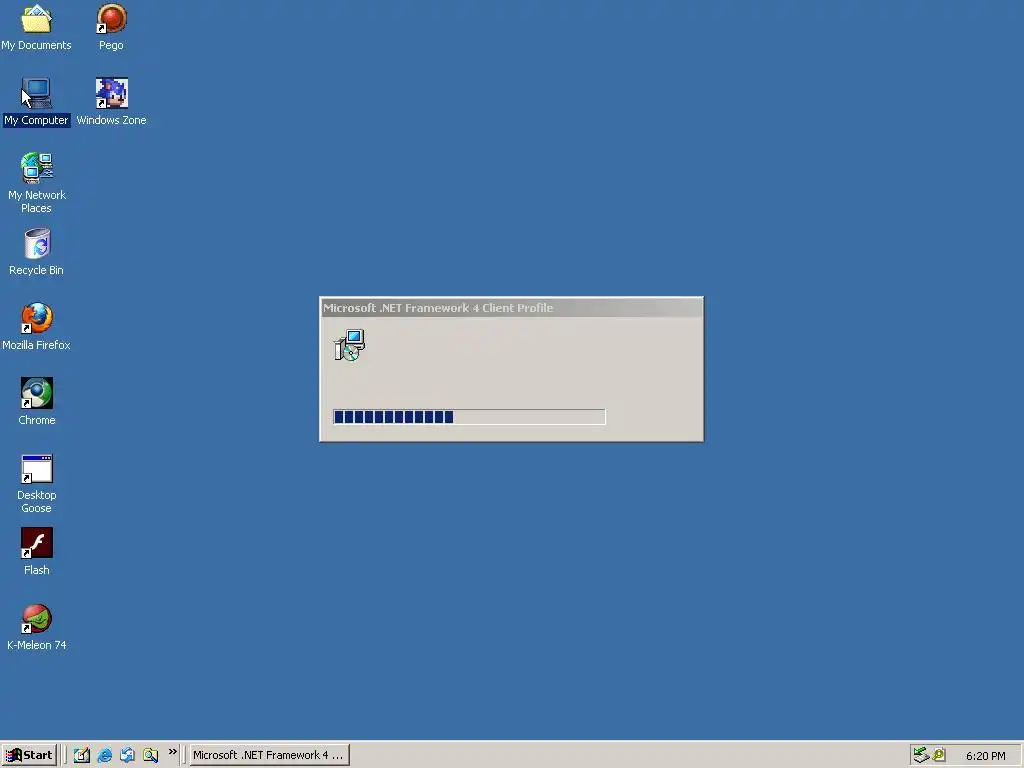Click the Windows Zone Sonic icon

tap(112, 93)
